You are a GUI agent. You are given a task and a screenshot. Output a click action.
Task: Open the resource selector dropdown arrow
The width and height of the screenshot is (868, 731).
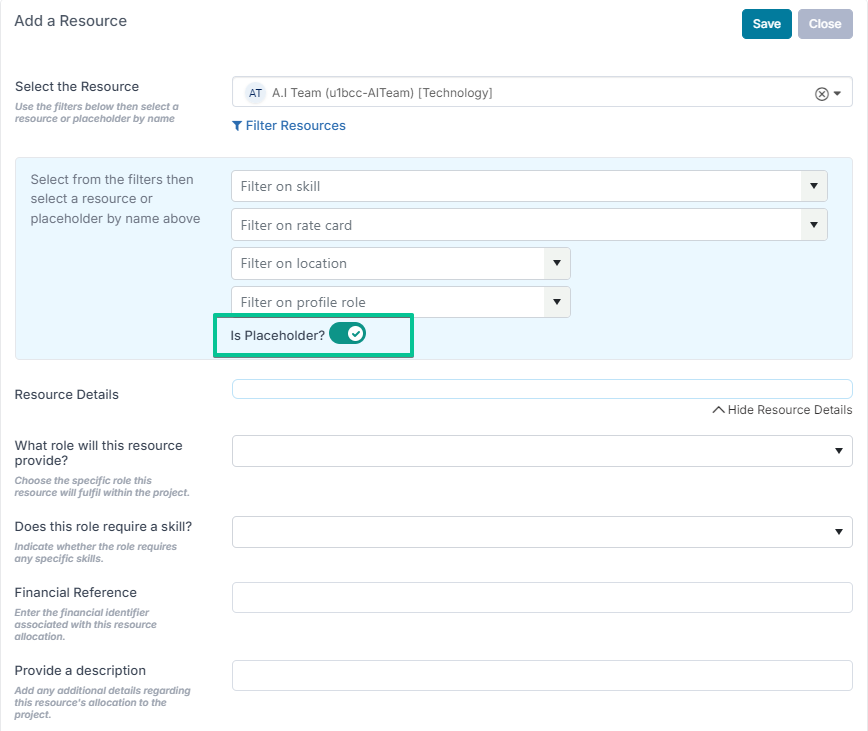(838, 94)
